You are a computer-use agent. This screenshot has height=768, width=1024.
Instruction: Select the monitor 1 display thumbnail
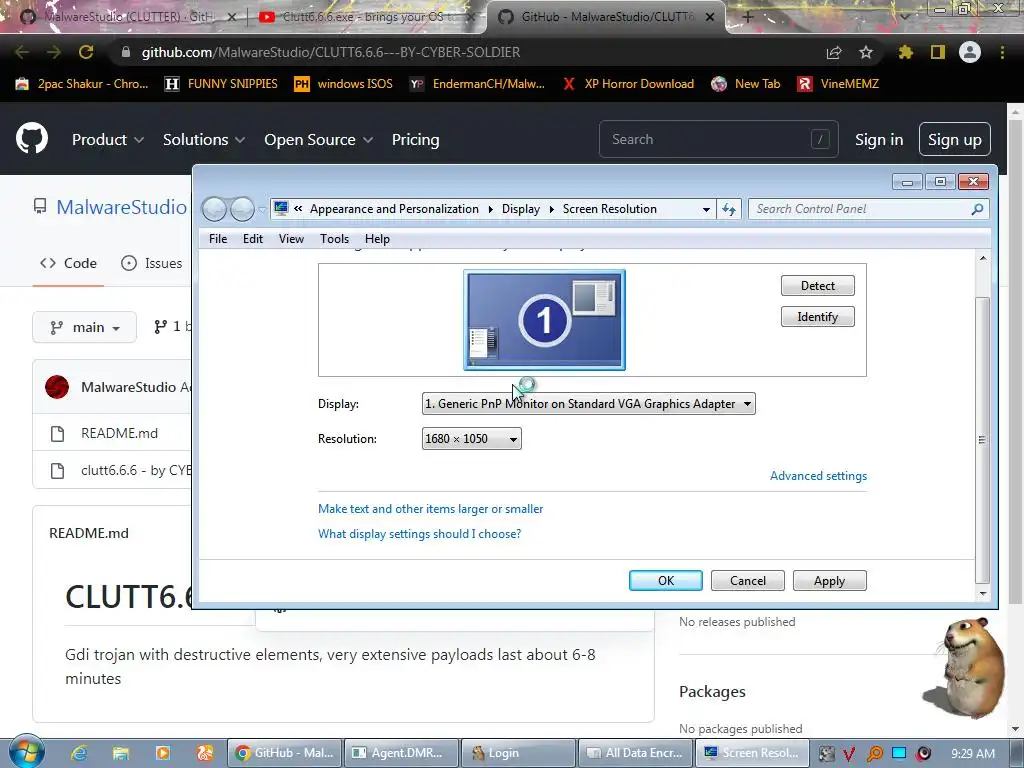pyautogui.click(x=544, y=320)
